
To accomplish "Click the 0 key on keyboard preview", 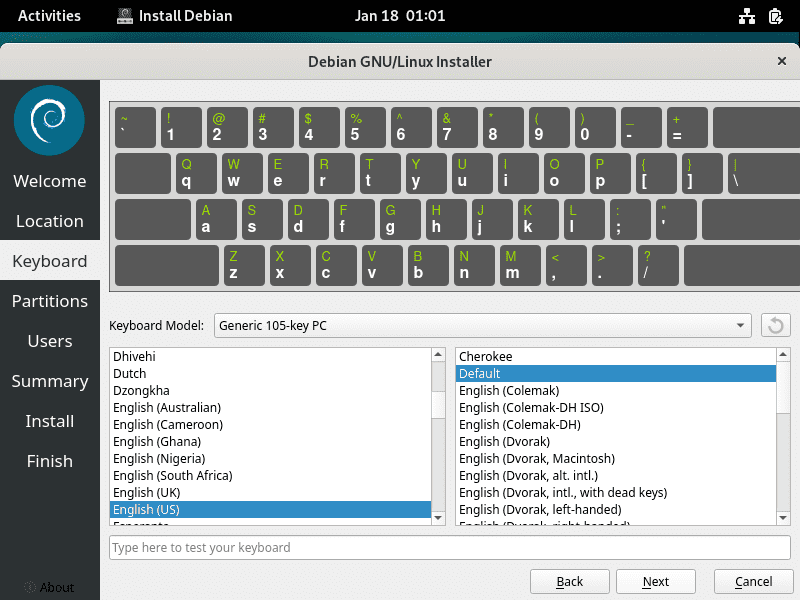I will 595,128.
